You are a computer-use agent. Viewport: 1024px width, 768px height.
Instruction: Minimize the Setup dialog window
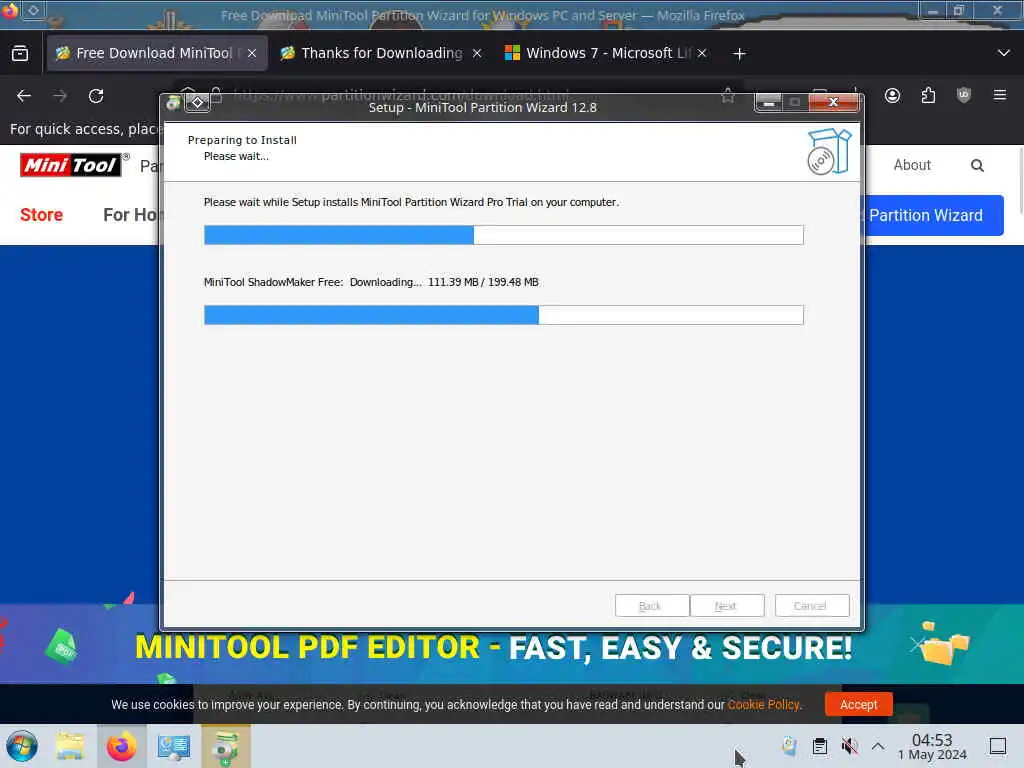(769, 103)
